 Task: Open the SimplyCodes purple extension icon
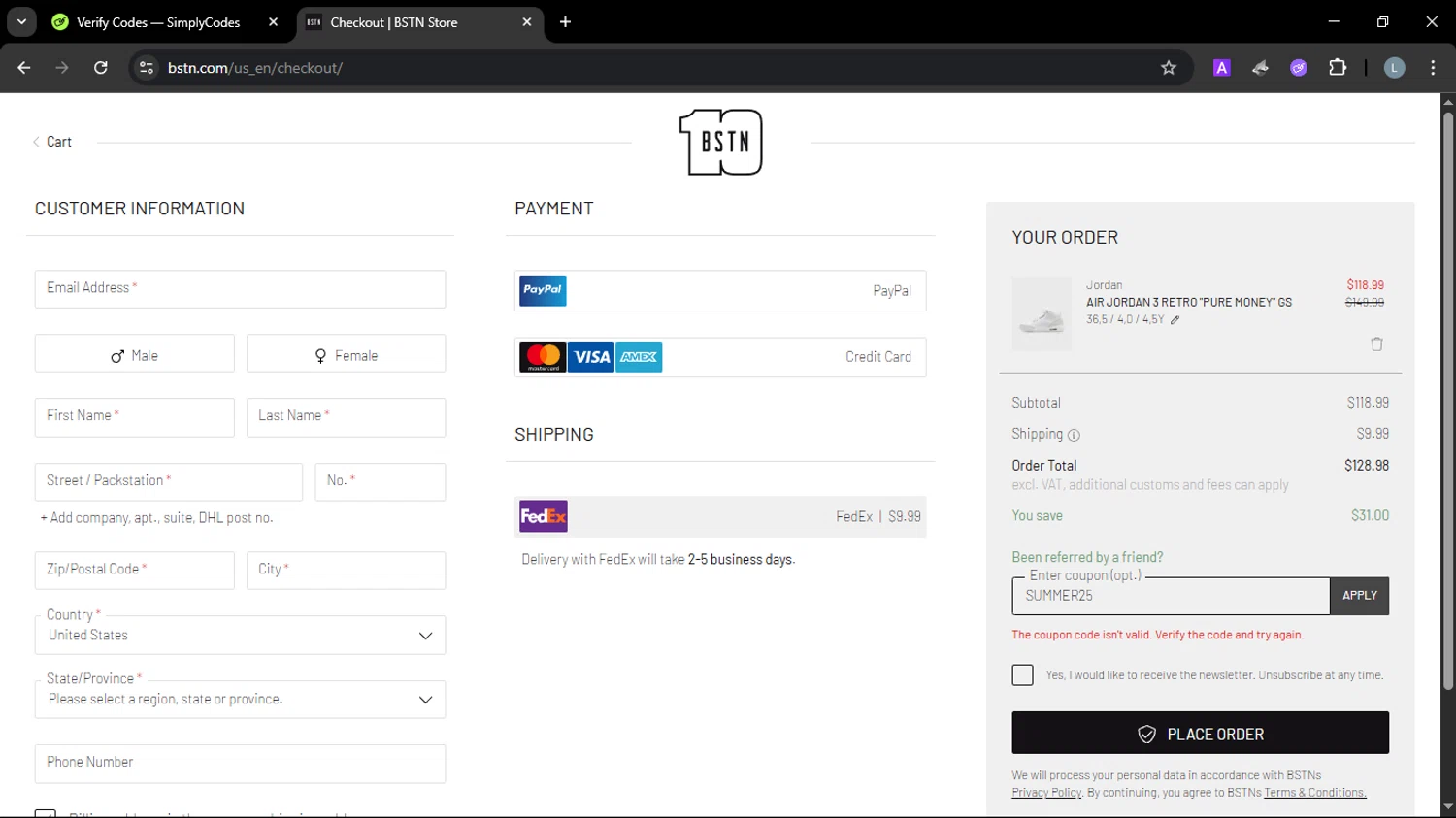coord(1299,68)
